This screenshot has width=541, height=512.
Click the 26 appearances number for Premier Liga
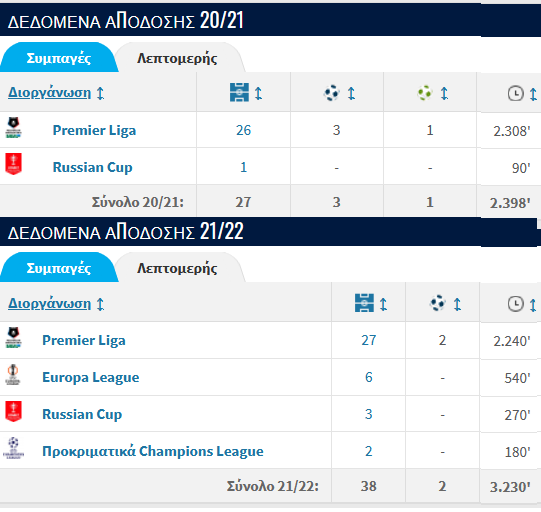[243, 130]
